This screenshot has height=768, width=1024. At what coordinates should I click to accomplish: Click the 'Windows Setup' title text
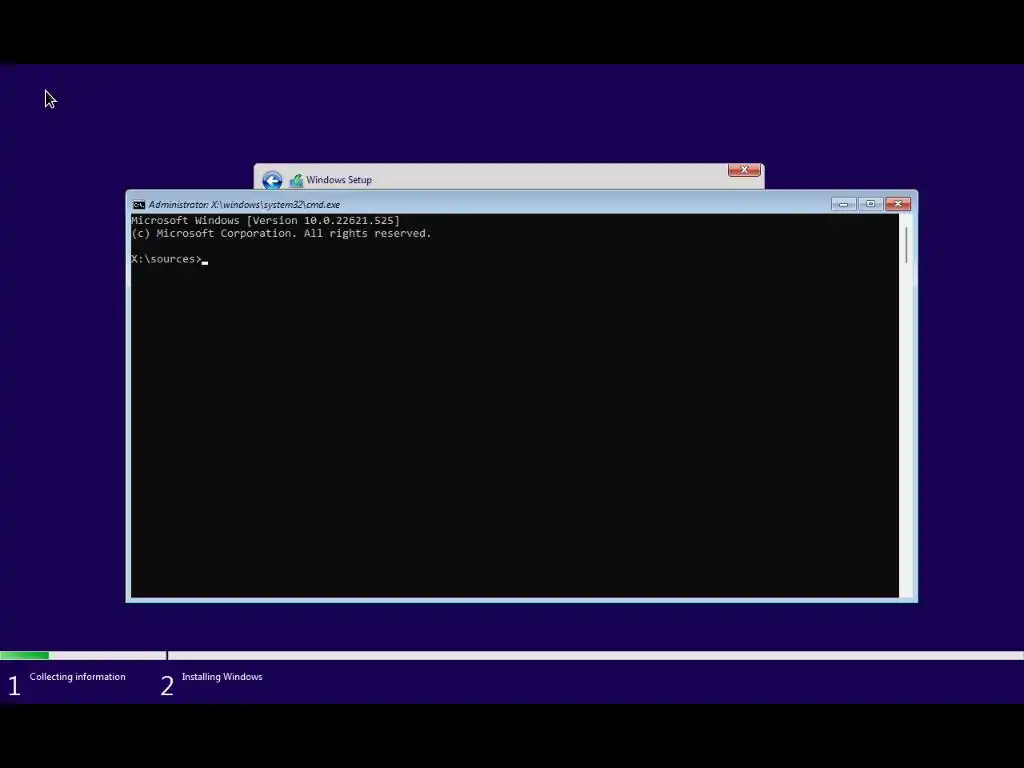(339, 180)
